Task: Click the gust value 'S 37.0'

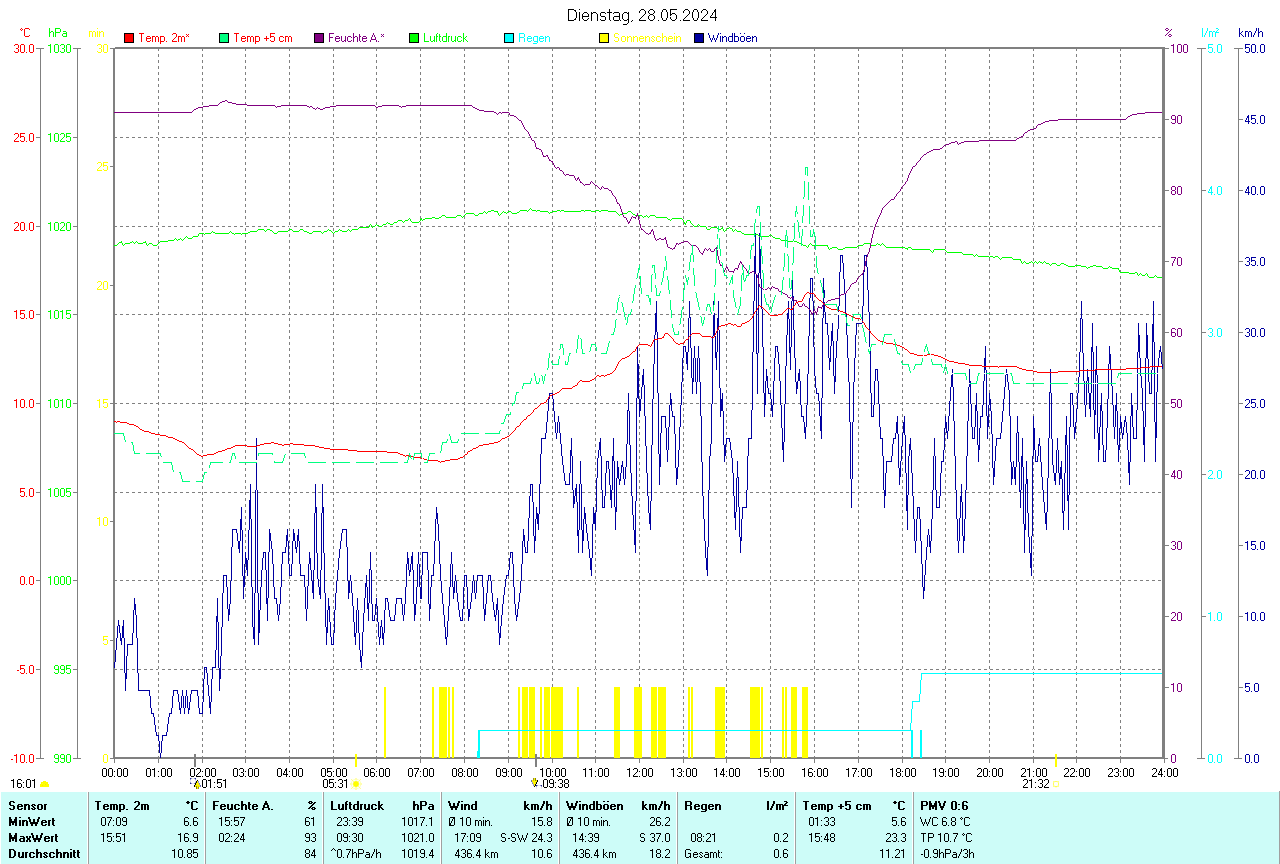Action: coord(653,838)
